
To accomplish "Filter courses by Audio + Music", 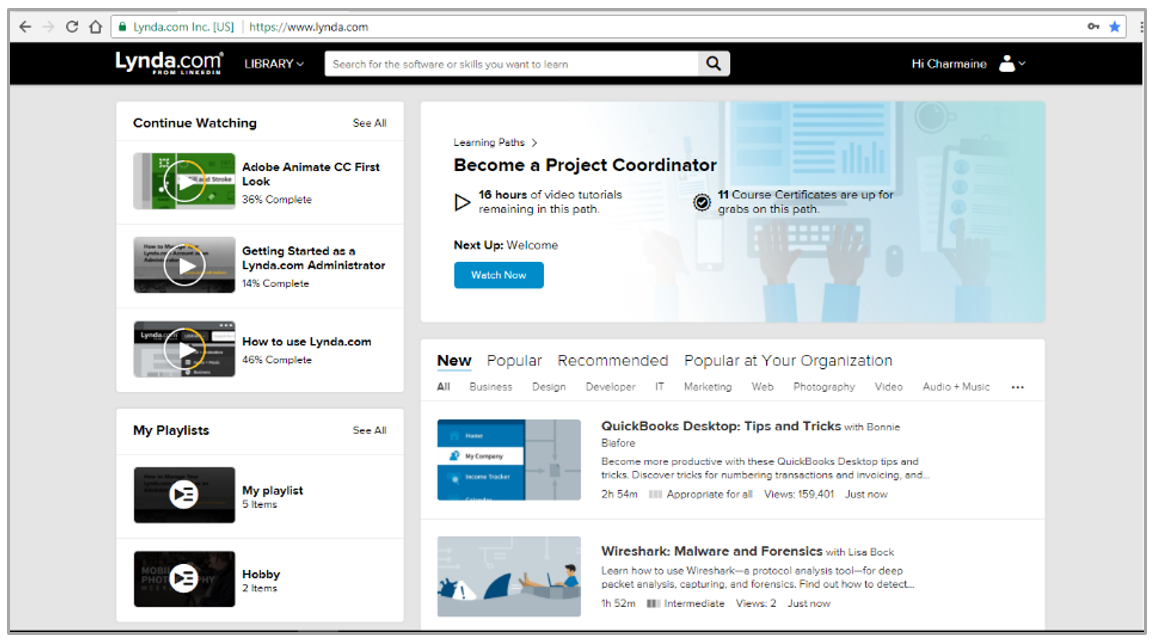I will point(956,387).
